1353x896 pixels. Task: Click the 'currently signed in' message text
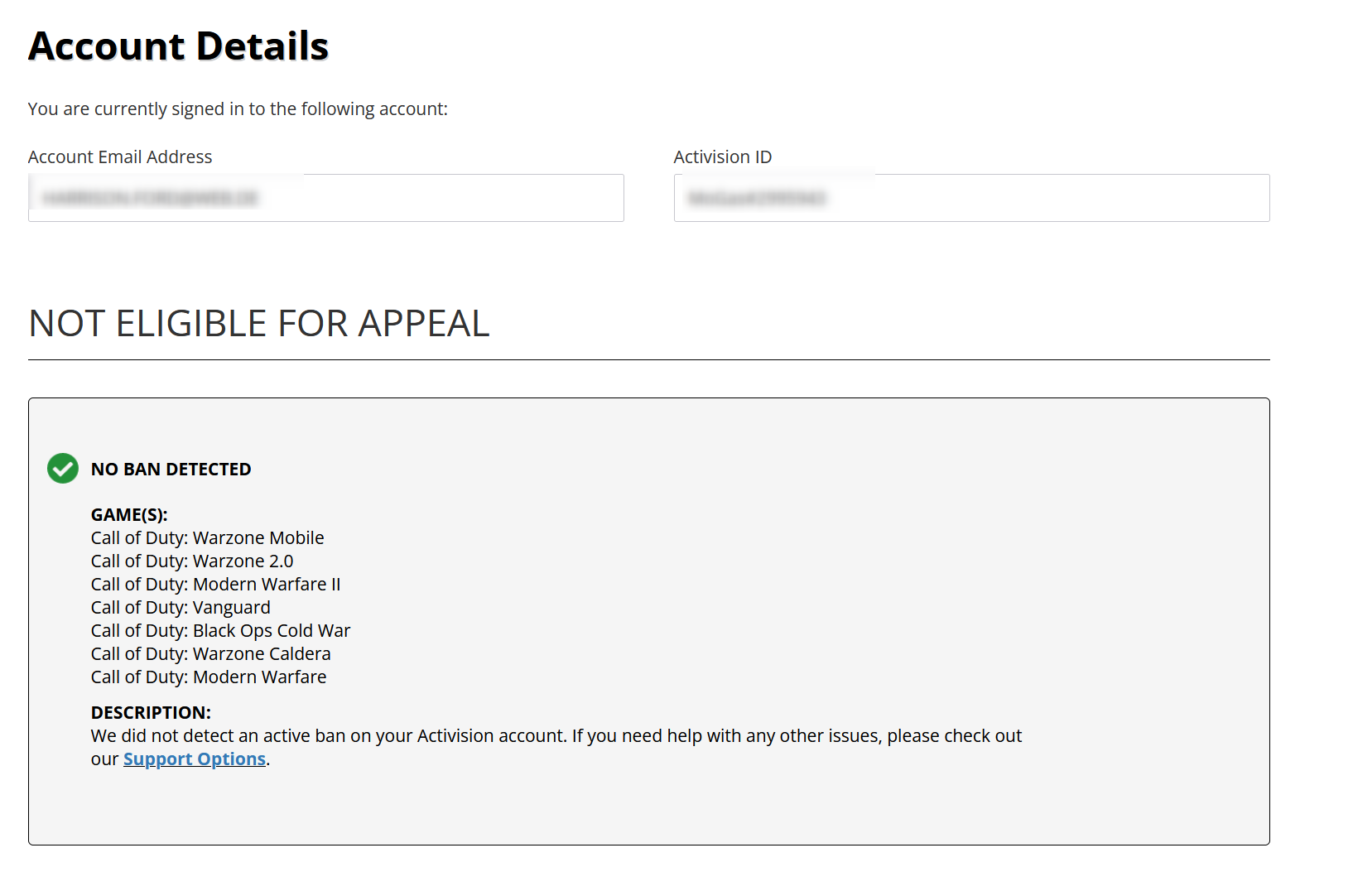(238, 109)
